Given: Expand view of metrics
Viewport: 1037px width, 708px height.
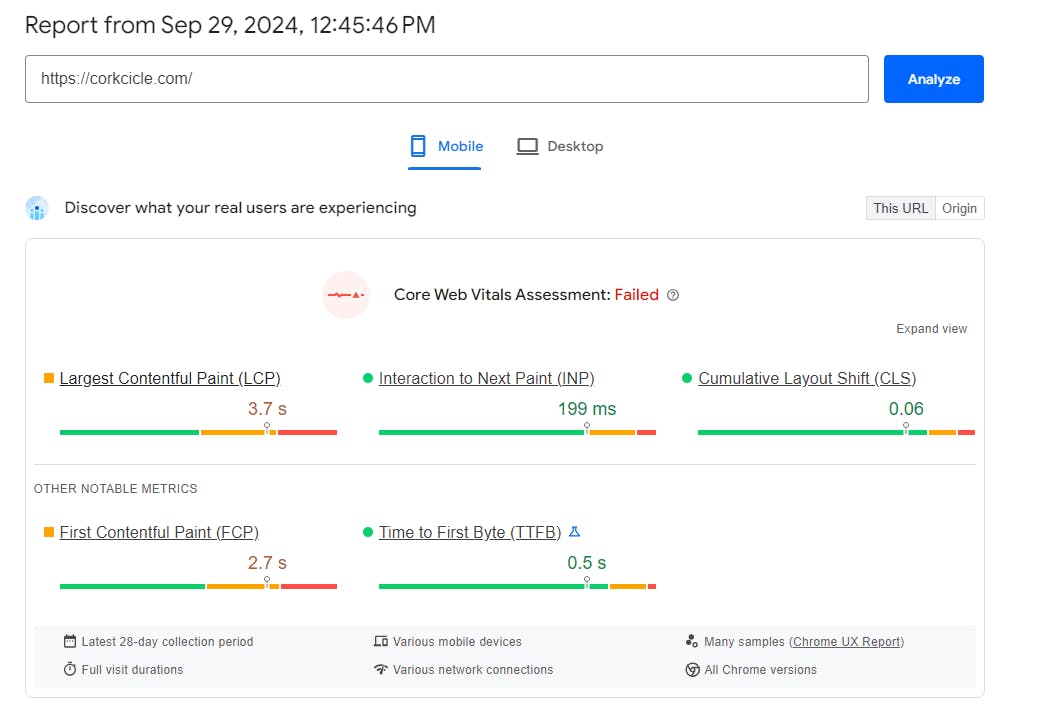Looking at the screenshot, I should [x=931, y=329].
